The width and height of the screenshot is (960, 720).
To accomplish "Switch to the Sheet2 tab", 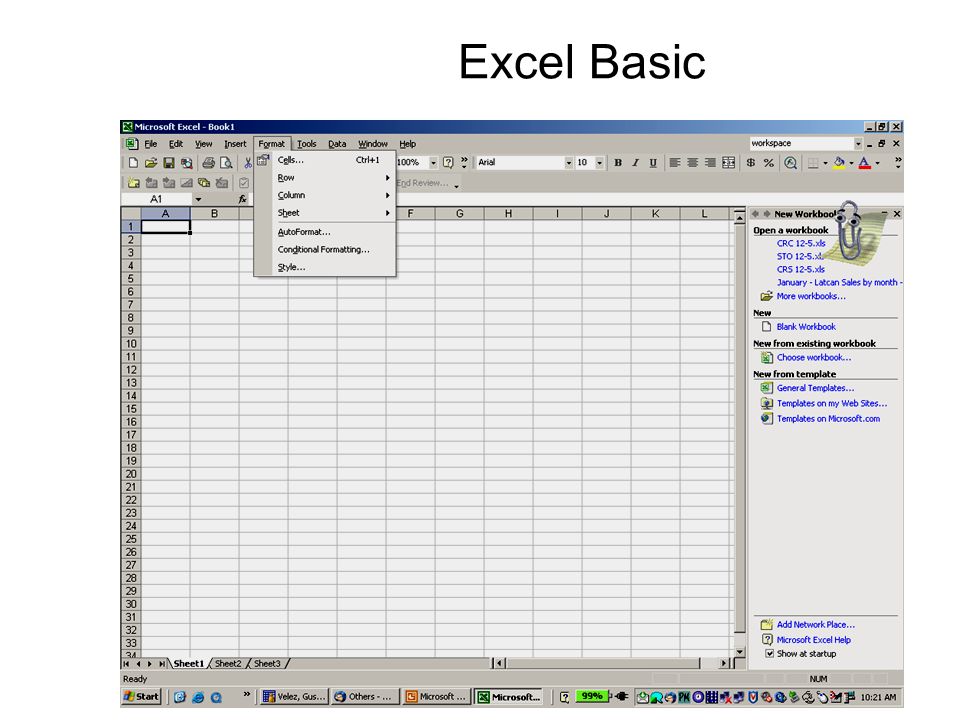I will 228,664.
